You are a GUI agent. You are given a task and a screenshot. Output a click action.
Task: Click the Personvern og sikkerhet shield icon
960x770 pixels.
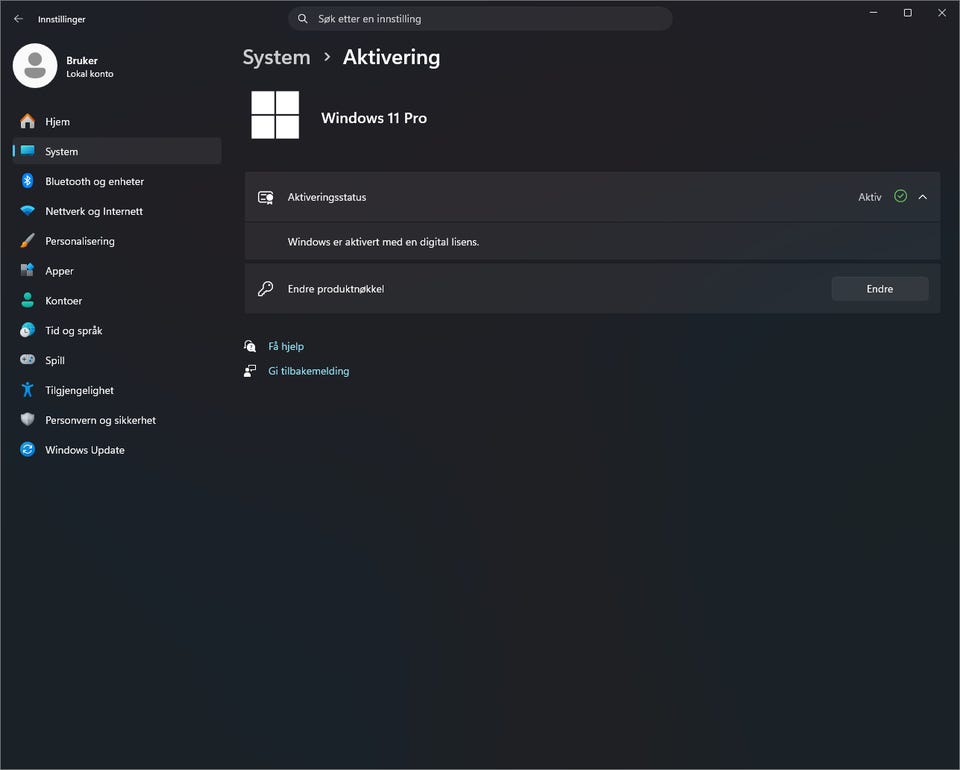[28, 419]
